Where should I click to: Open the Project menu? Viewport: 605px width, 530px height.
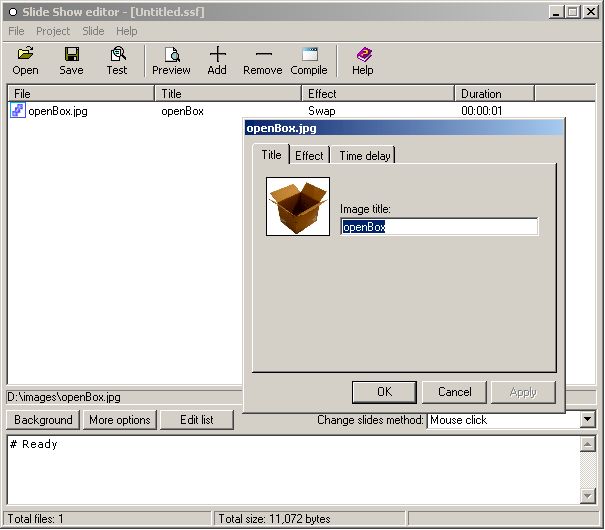coord(53,31)
